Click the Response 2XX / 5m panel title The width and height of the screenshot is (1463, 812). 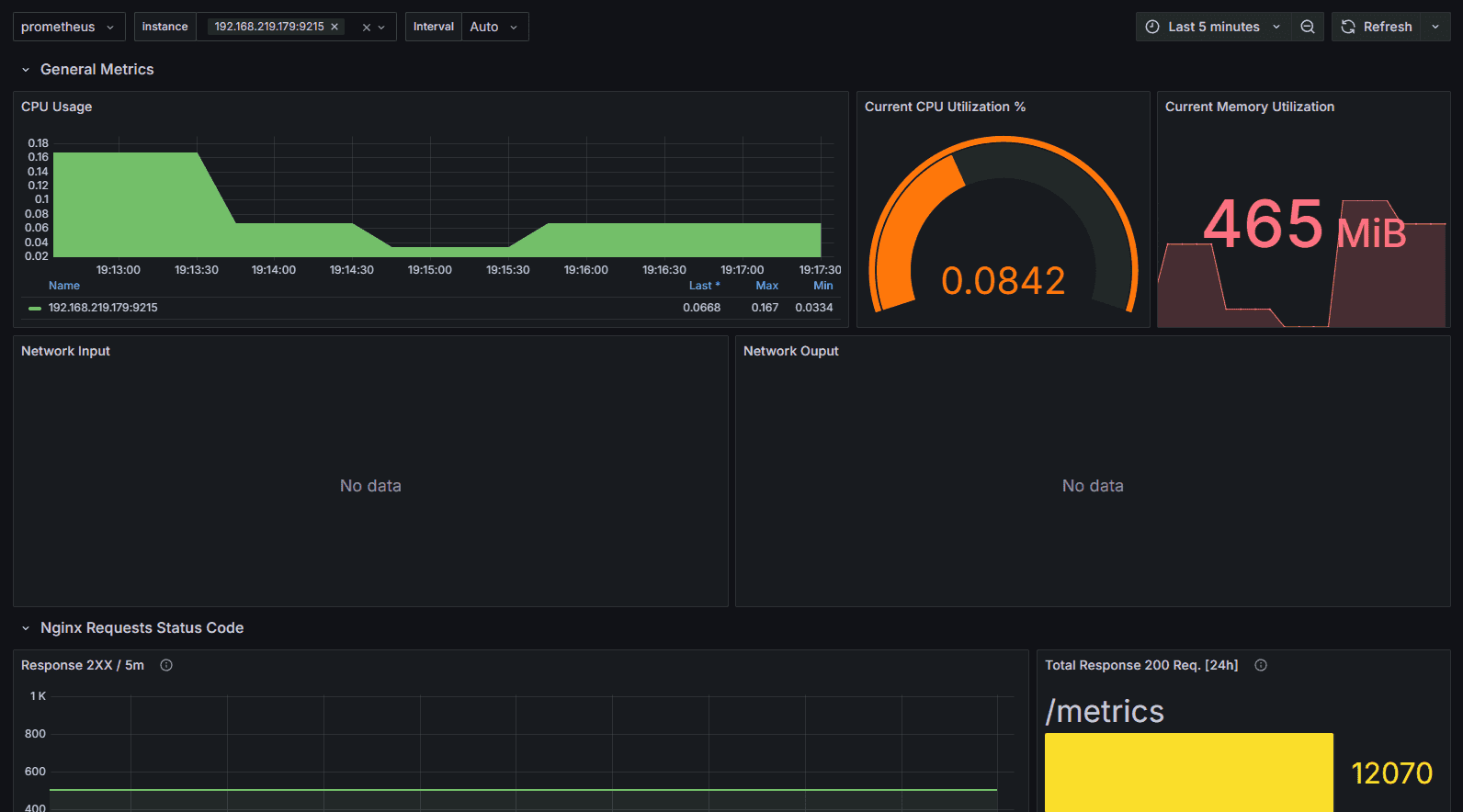pyautogui.click(x=83, y=665)
